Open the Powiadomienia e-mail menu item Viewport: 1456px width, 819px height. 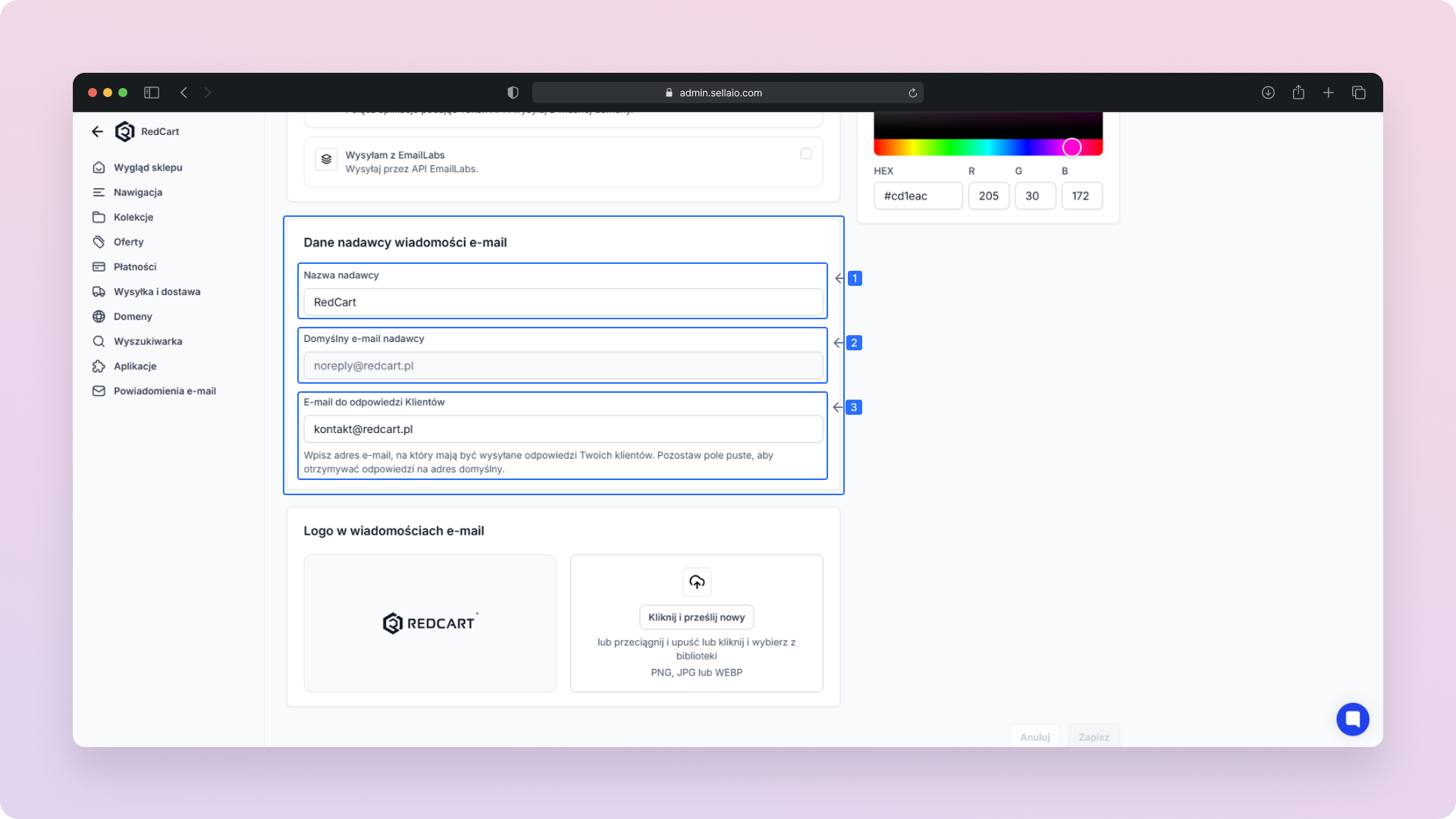point(165,391)
